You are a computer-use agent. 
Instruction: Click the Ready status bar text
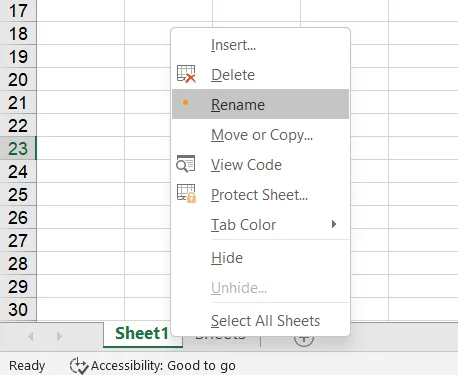[27, 366]
